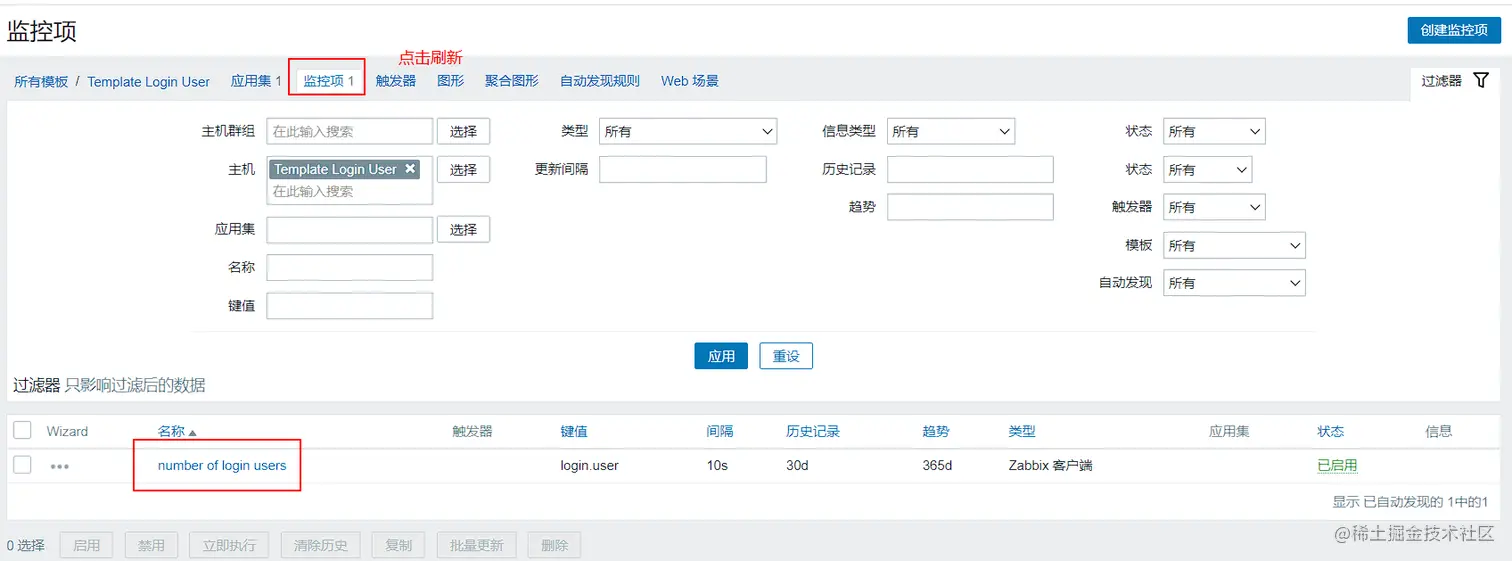This screenshot has width=1512, height=561.
Task: Open the 信息类型 dropdown
Action: tap(951, 131)
